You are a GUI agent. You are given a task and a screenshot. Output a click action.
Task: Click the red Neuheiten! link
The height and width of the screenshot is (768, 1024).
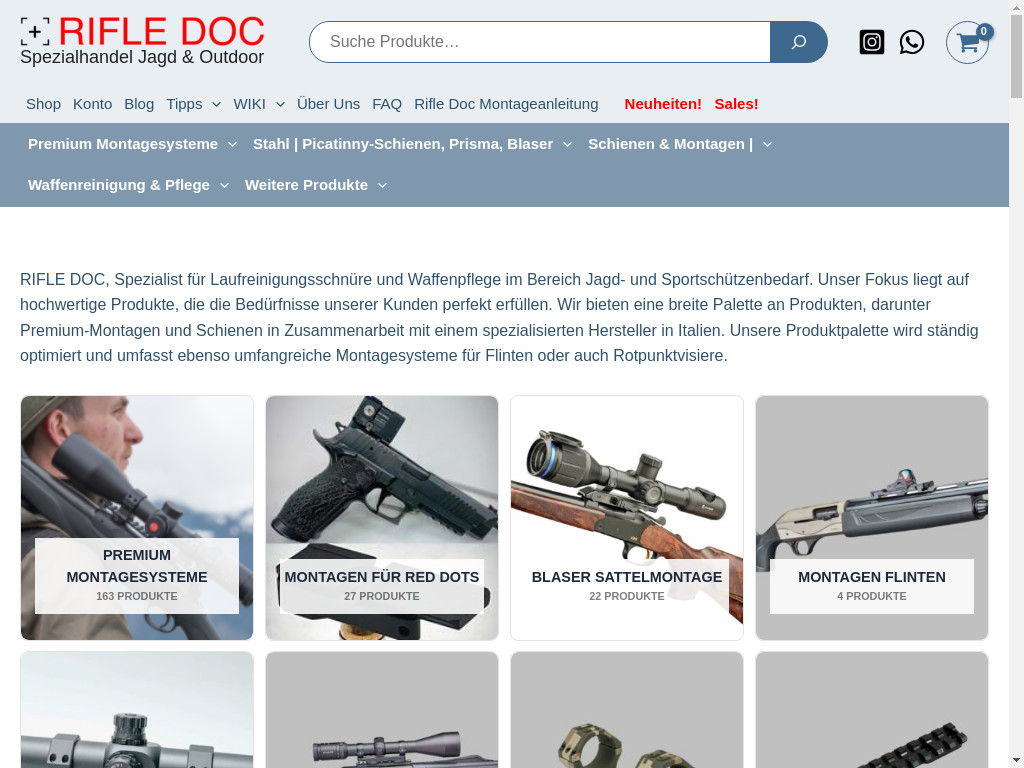pyautogui.click(x=663, y=104)
